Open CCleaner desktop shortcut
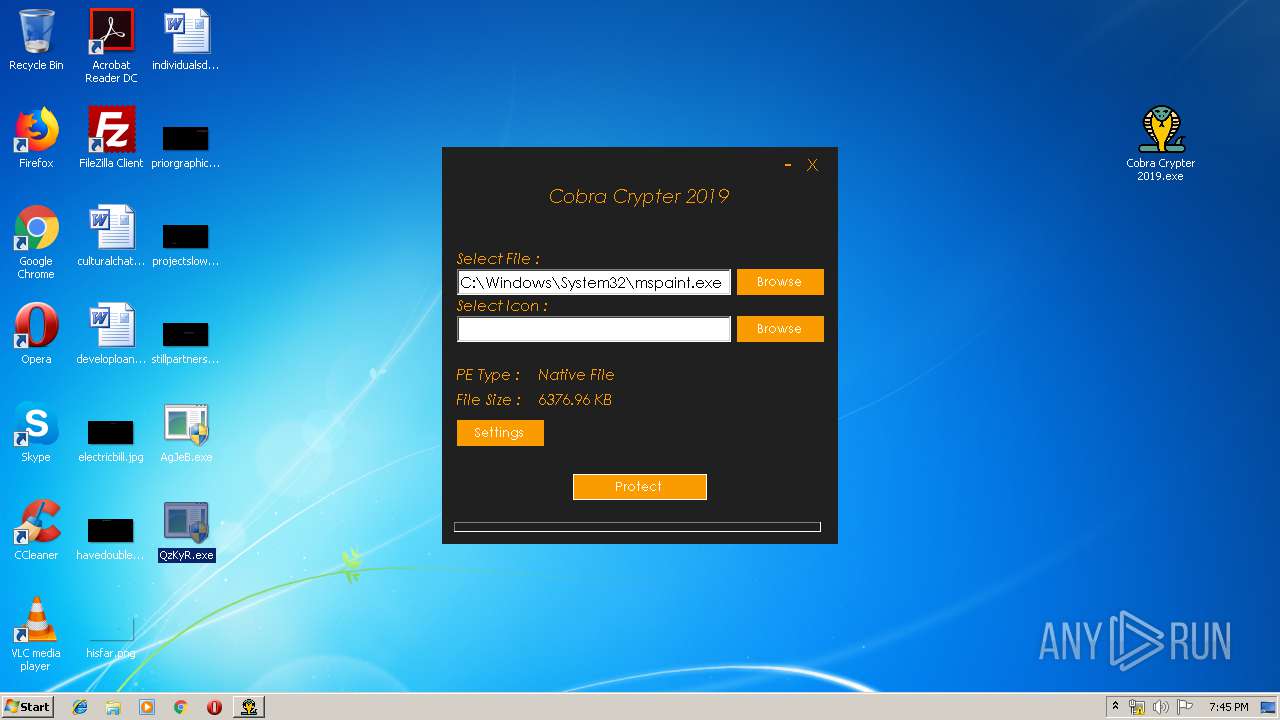The image size is (1280, 720). 36,530
